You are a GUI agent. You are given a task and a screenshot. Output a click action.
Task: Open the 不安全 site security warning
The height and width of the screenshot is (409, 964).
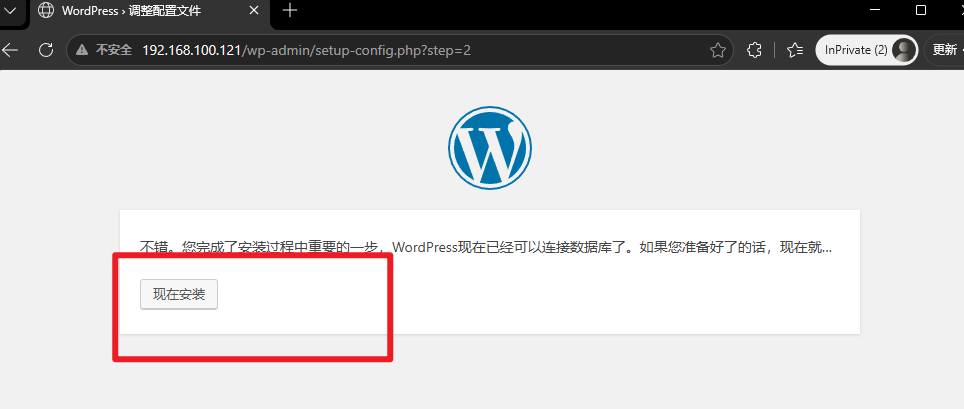(104, 50)
